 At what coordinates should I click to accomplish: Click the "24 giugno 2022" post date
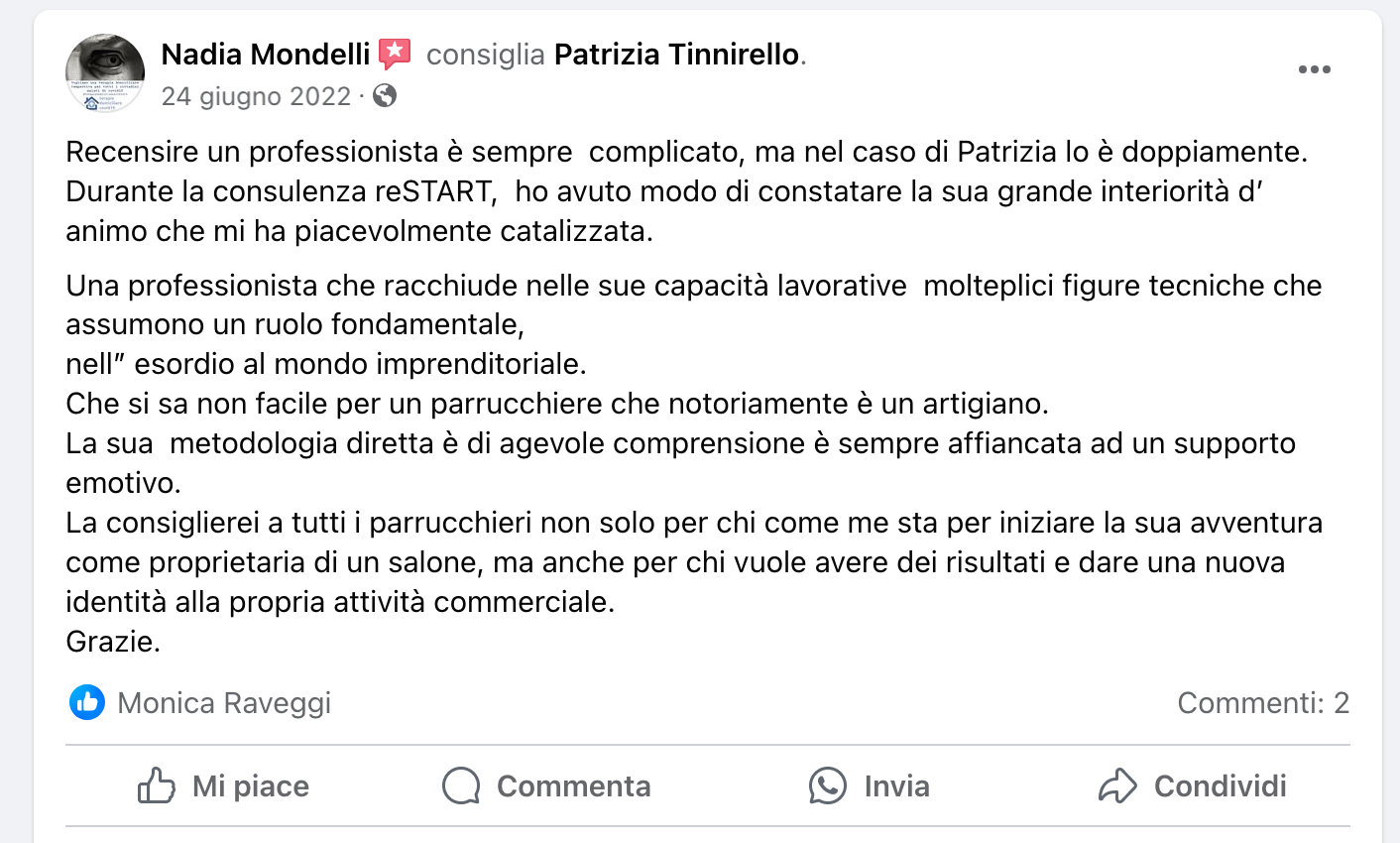(256, 96)
